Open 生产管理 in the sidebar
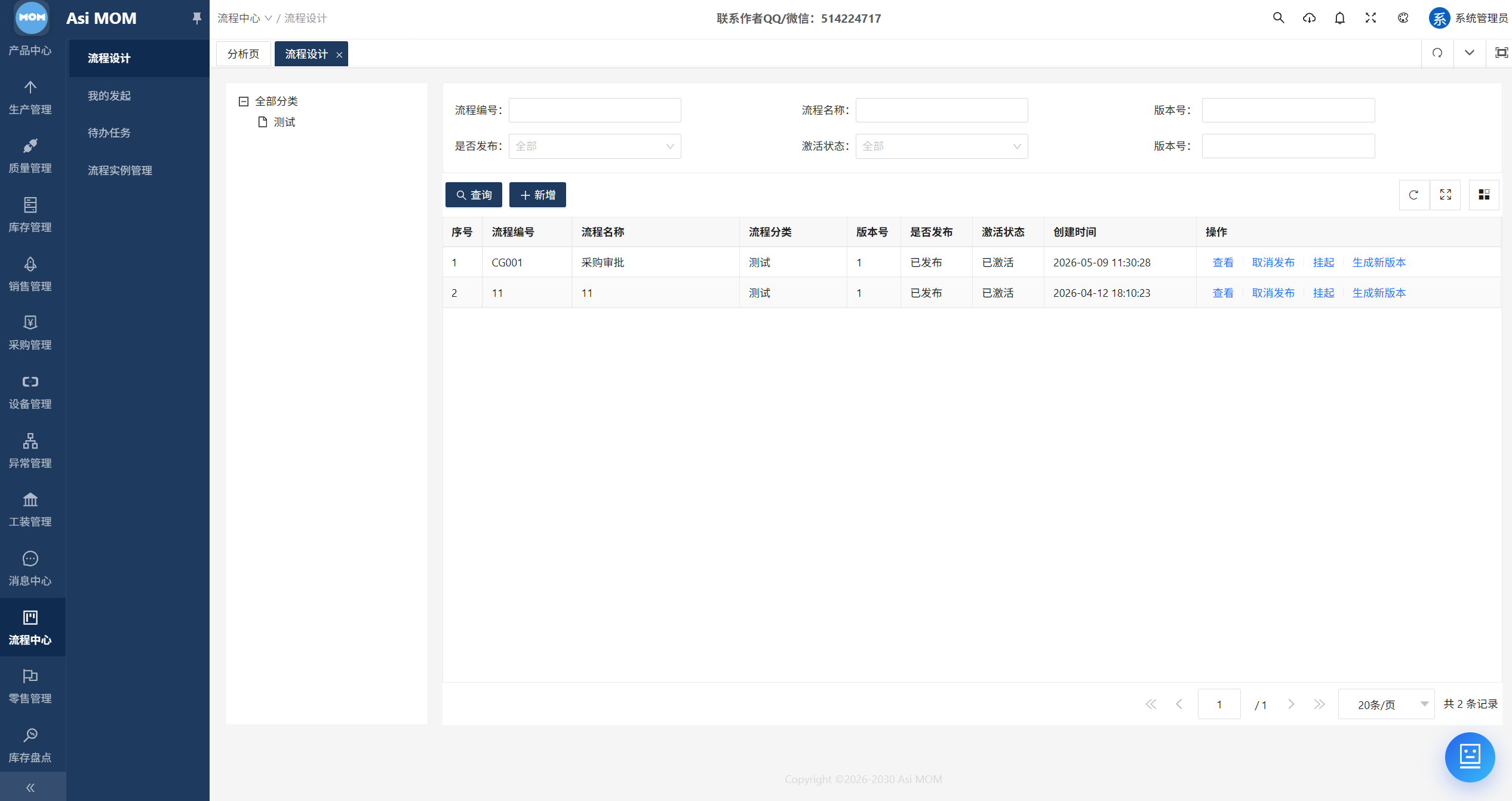Viewport: 1512px width, 801px height. tap(30, 97)
